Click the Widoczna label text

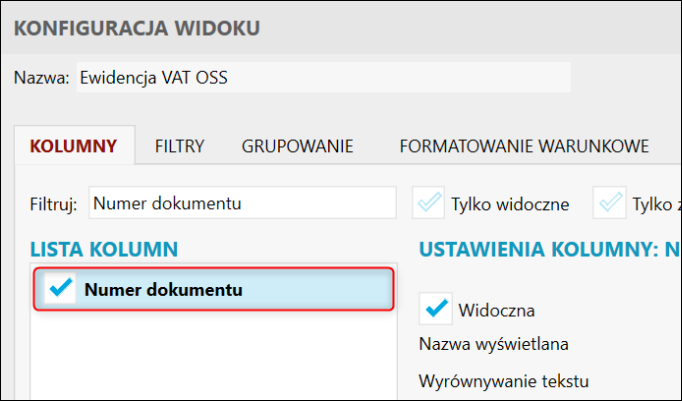point(497,309)
